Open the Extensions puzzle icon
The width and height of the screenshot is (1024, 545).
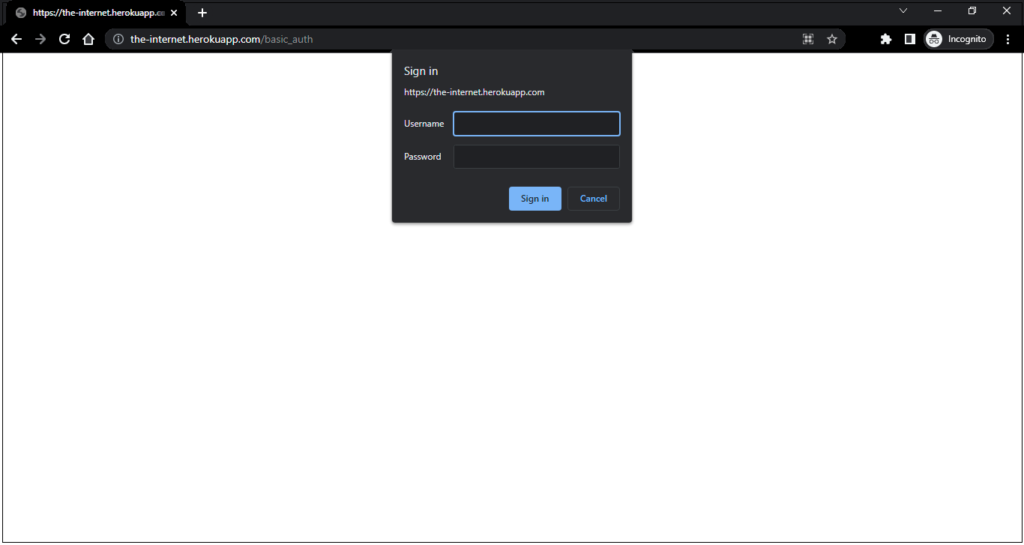click(886, 39)
